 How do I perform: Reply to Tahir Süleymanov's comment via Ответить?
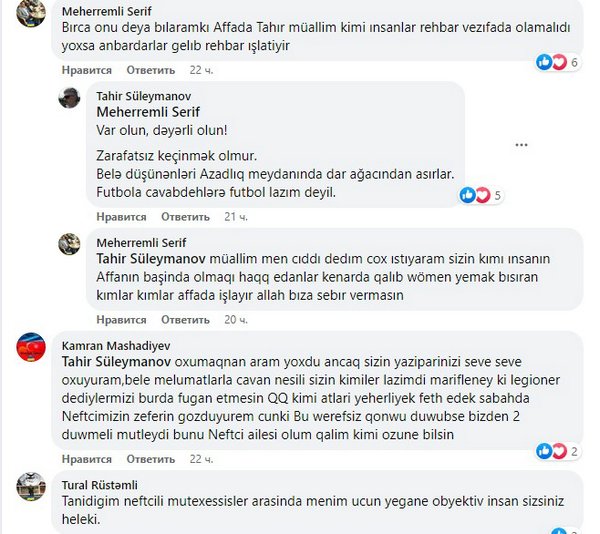(x=185, y=217)
